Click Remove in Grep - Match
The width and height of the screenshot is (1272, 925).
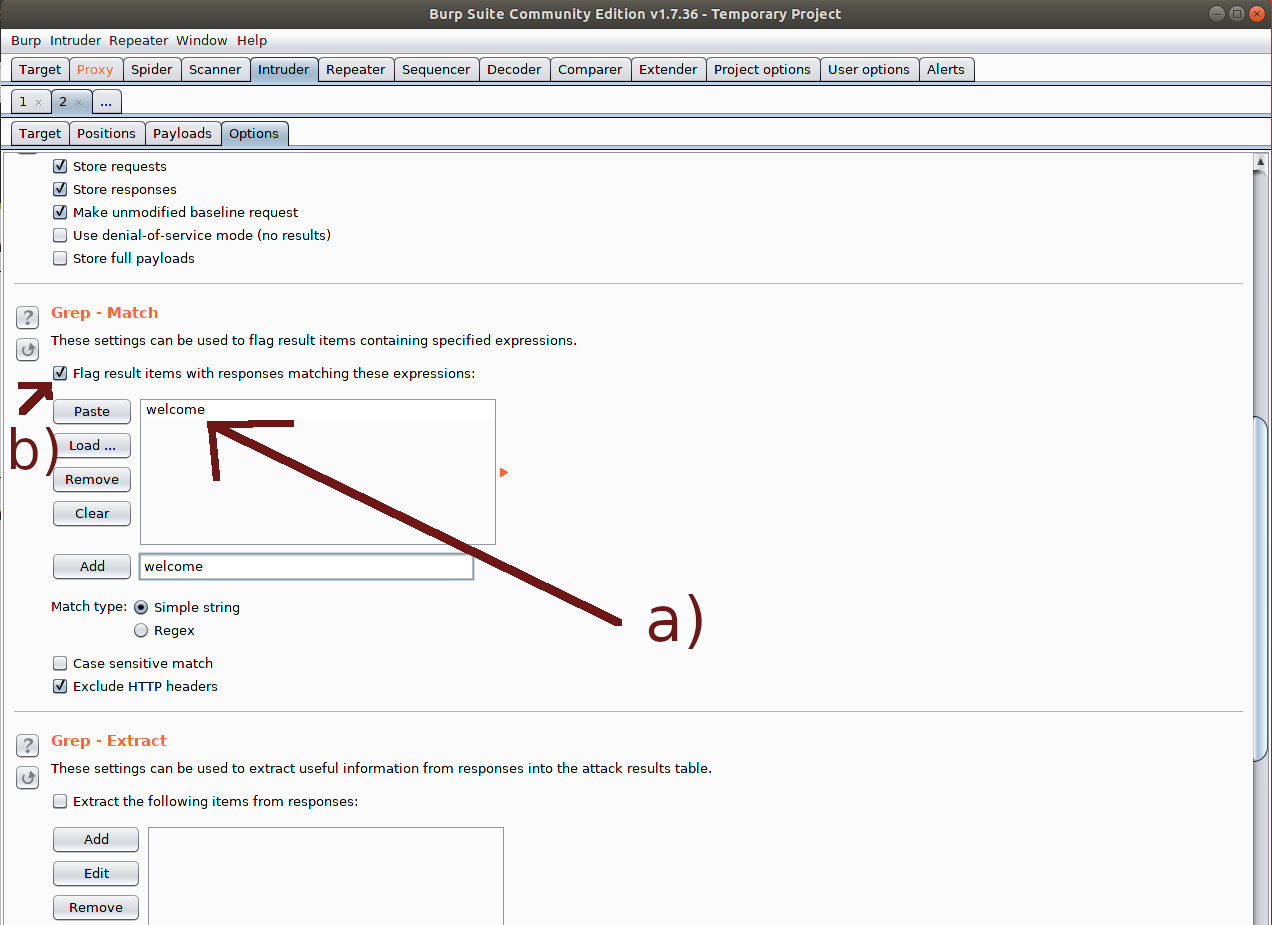92,479
